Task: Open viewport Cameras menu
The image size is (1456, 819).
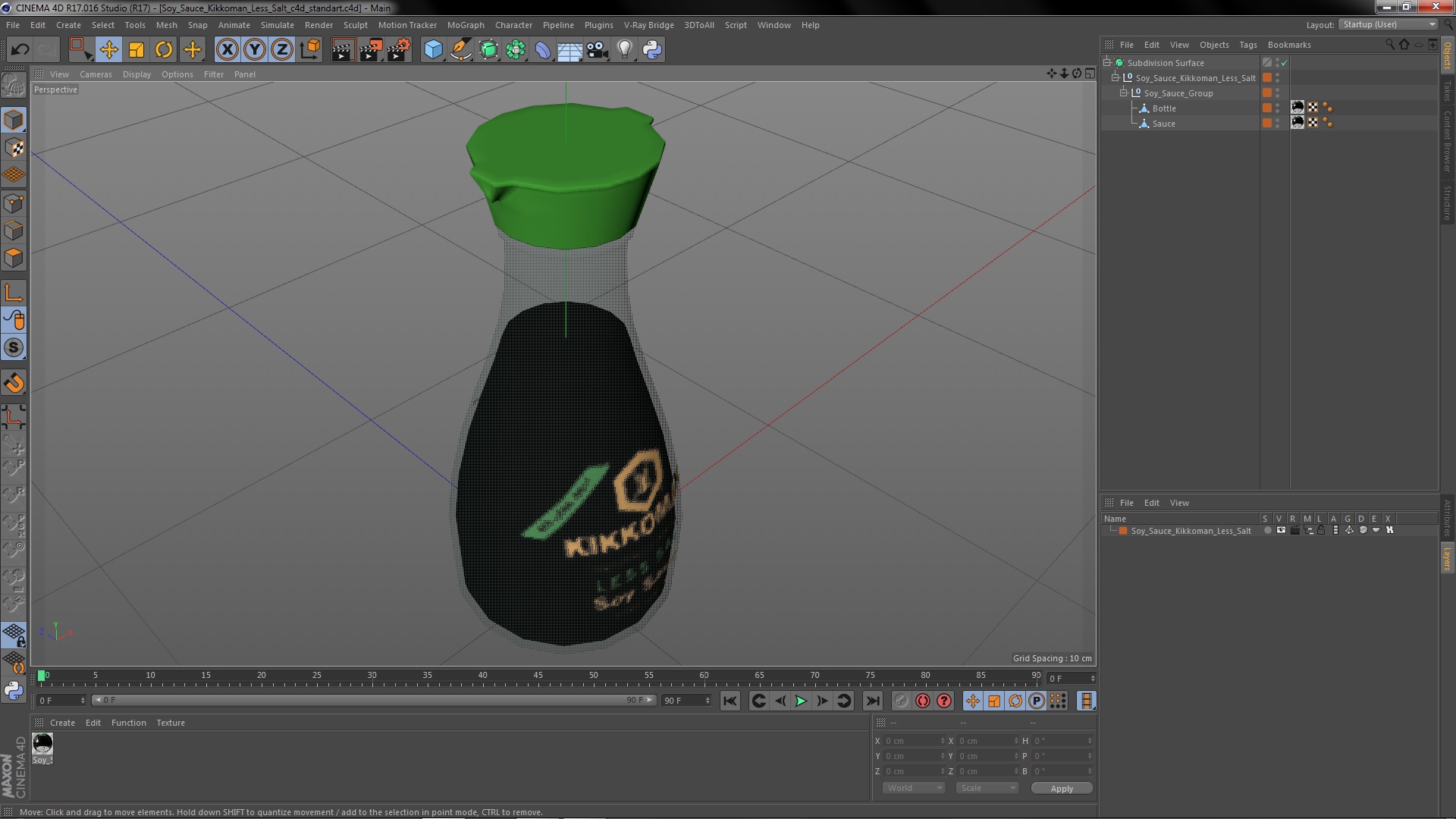Action: point(96,74)
